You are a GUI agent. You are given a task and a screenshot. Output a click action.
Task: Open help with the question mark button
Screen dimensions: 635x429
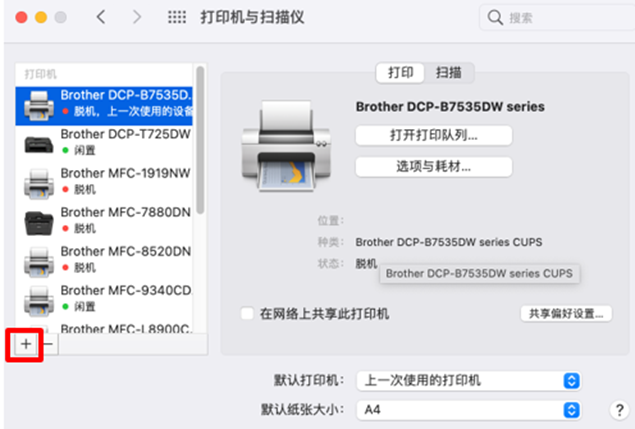pos(619,410)
